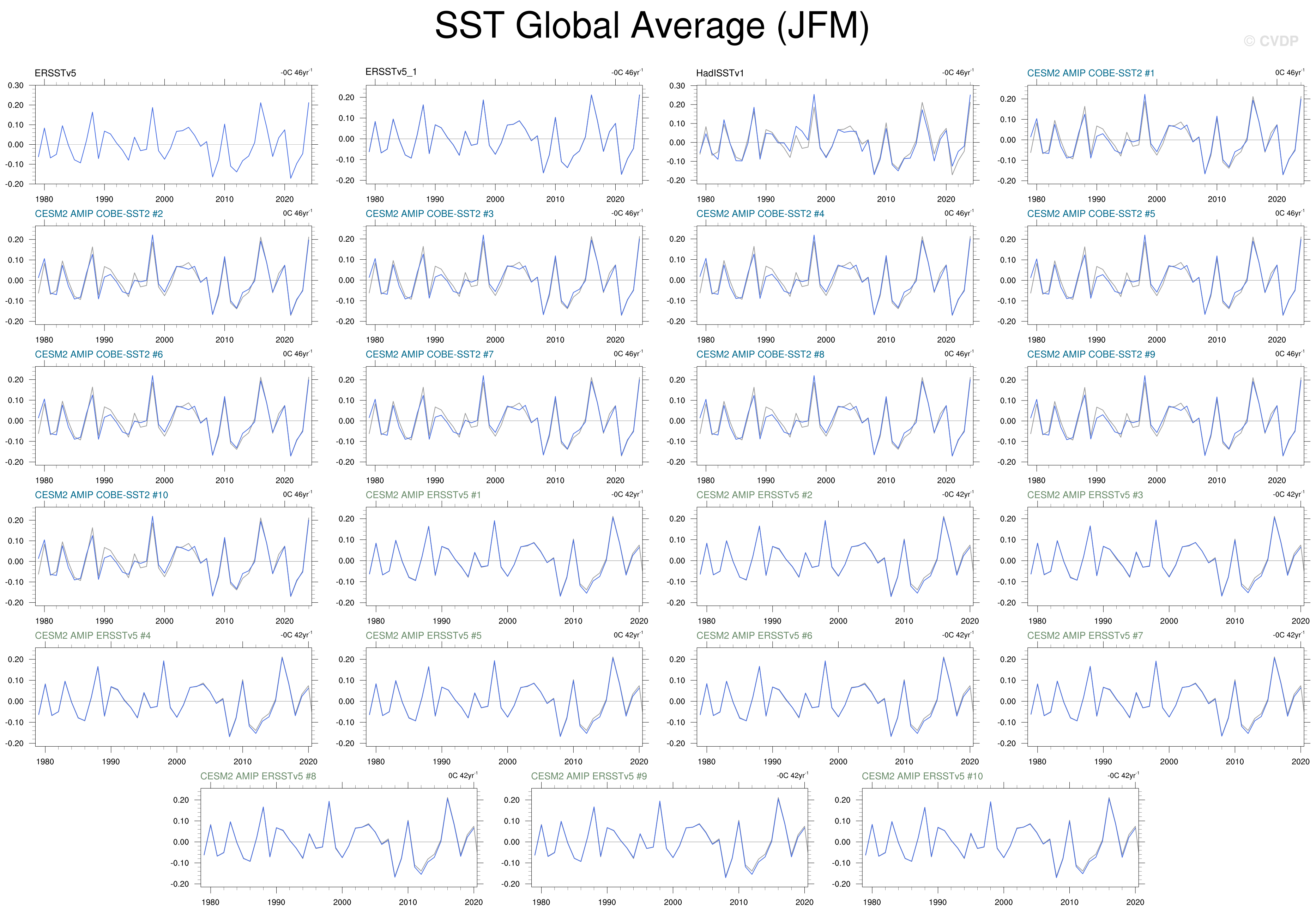Image resolution: width=1316 pixels, height=916 pixels.
Task: Select the ERSSTv5 time series plot
Action: pyautogui.click(x=174, y=135)
